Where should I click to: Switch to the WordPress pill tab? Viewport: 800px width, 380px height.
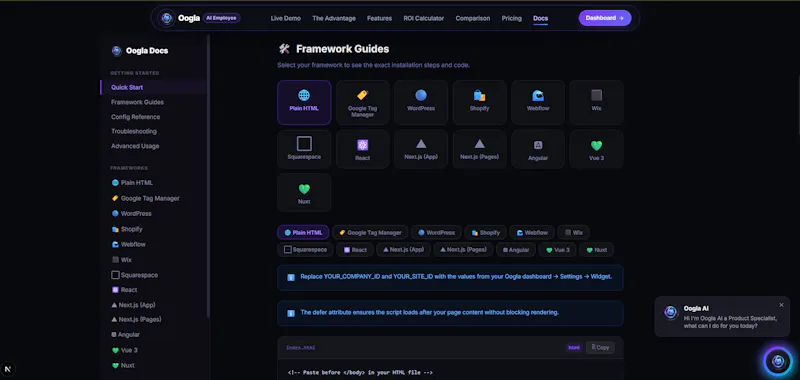click(436, 233)
